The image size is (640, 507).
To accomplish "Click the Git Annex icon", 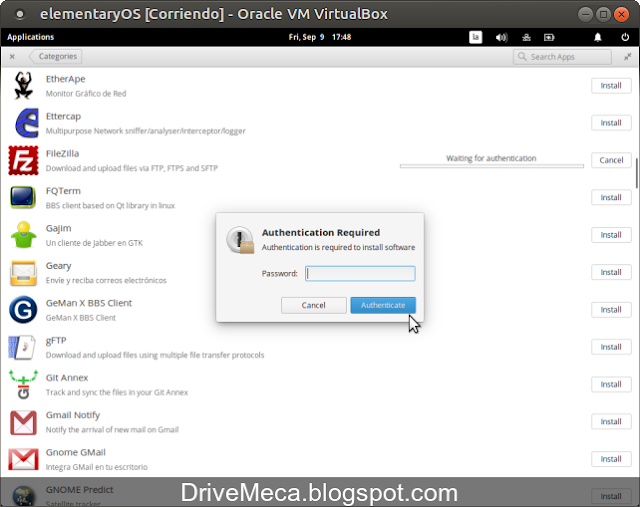I will coord(23,385).
